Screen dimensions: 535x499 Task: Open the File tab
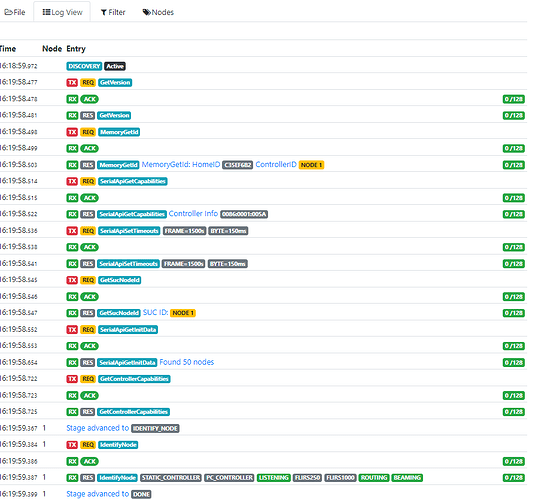[15, 12]
